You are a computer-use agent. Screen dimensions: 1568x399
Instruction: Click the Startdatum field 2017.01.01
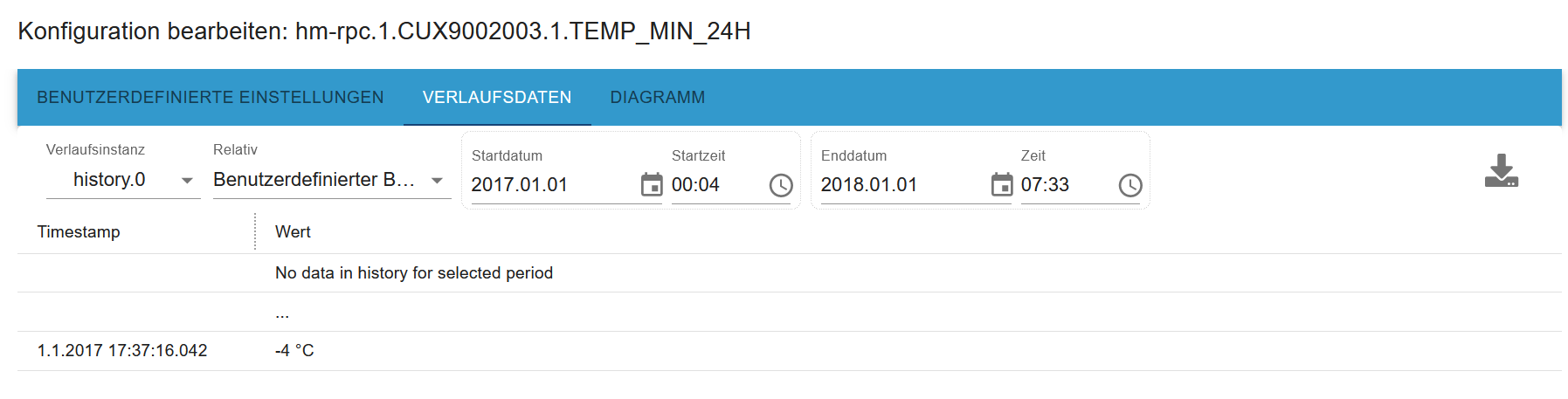[x=550, y=185]
